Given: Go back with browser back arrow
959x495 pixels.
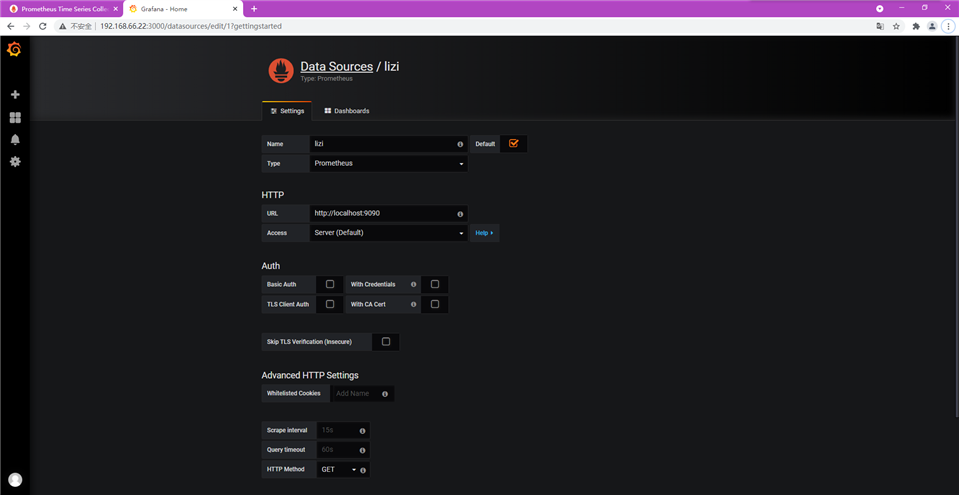Looking at the screenshot, I should [x=10, y=26].
